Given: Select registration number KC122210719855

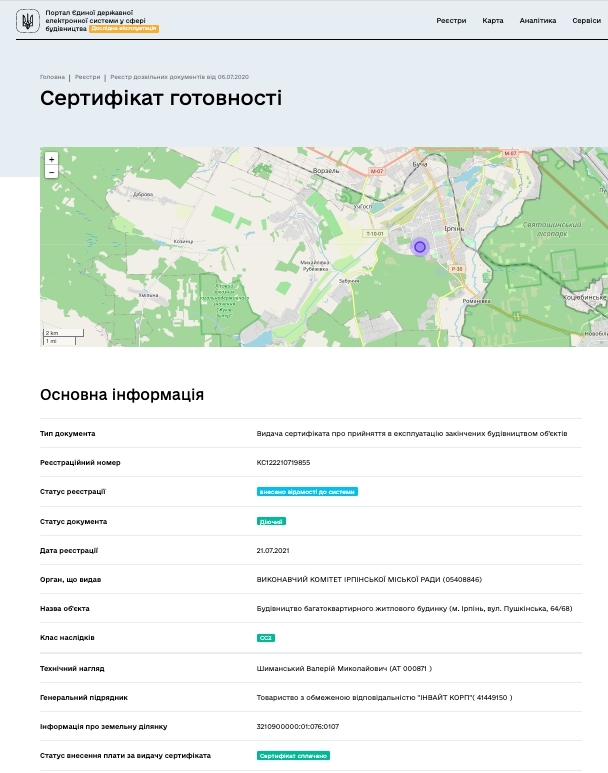Looking at the screenshot, I should [283, 462].
